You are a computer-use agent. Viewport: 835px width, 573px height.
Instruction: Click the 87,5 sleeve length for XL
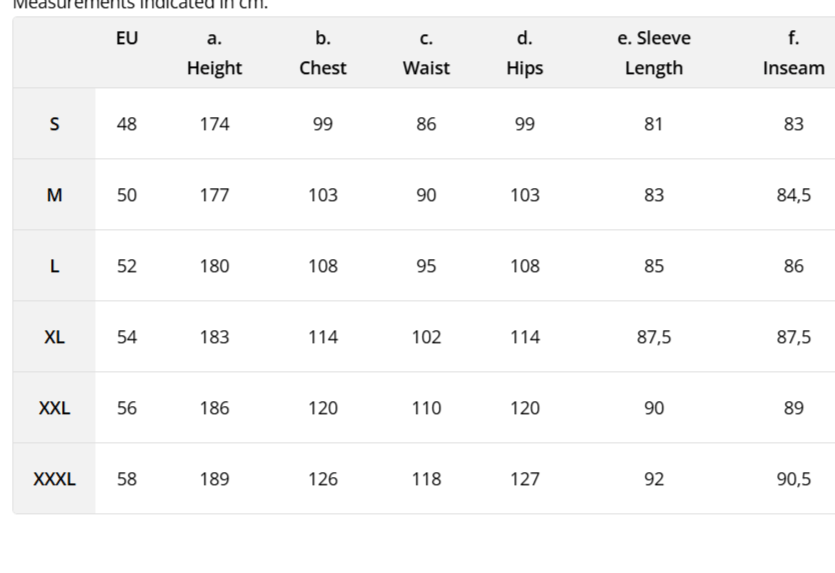pos(654,337)
